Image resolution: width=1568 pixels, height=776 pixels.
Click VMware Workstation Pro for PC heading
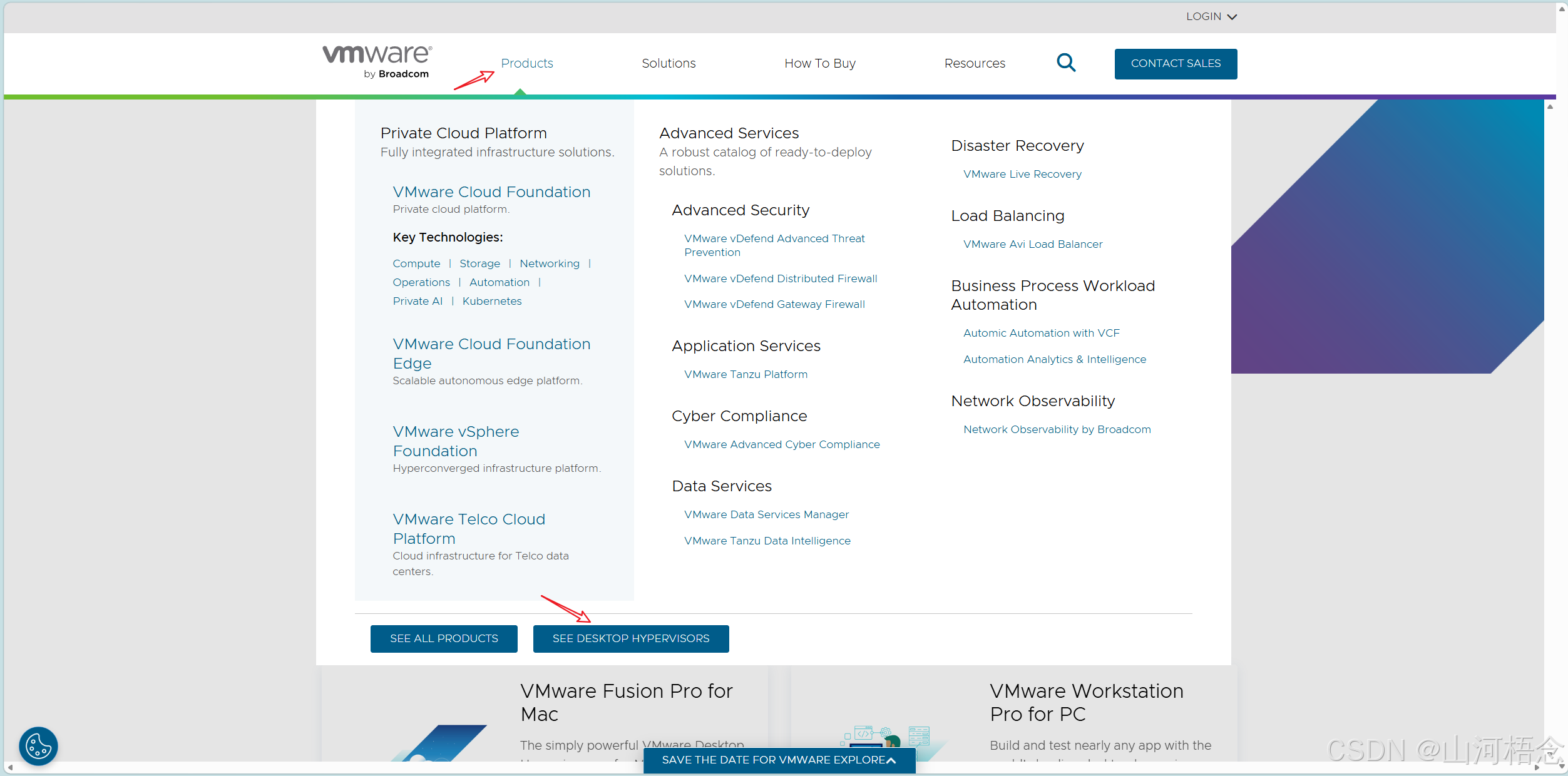1086,702
